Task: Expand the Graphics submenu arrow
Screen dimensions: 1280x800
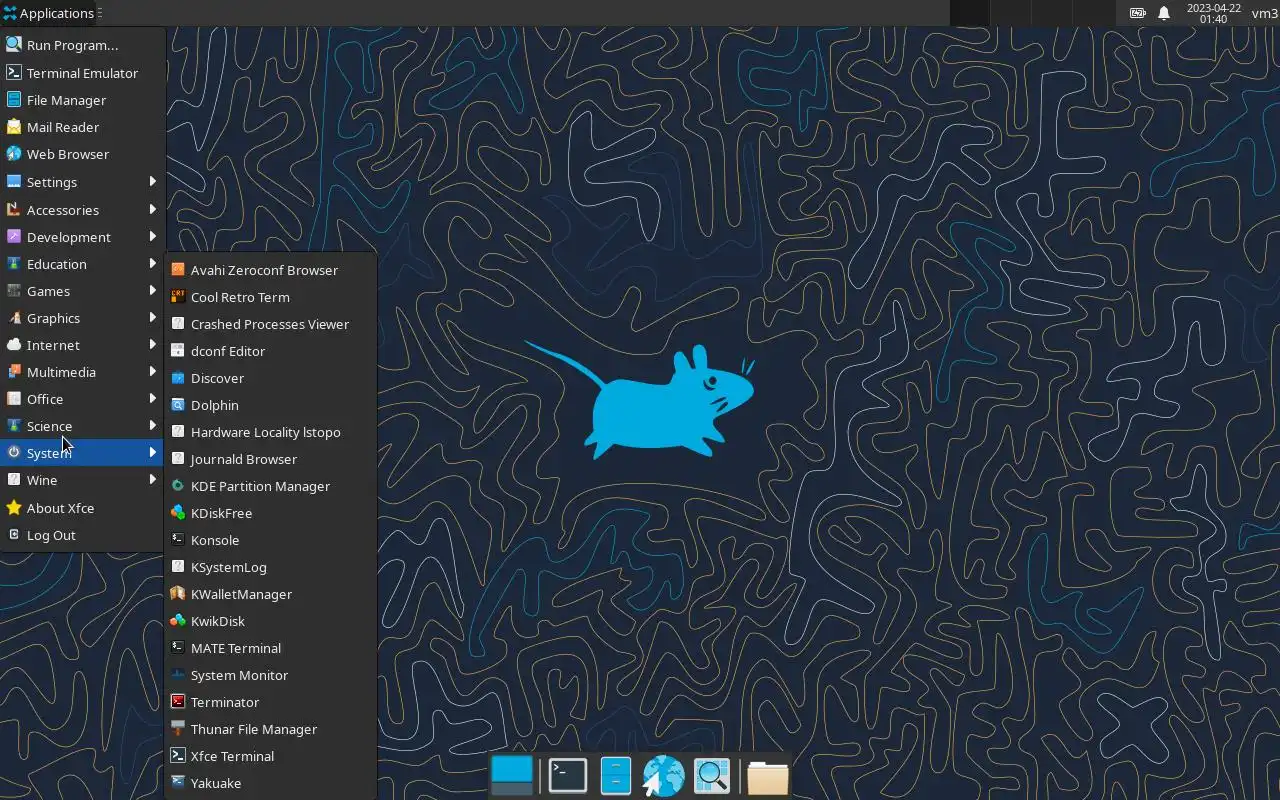Action: (153, 317)
